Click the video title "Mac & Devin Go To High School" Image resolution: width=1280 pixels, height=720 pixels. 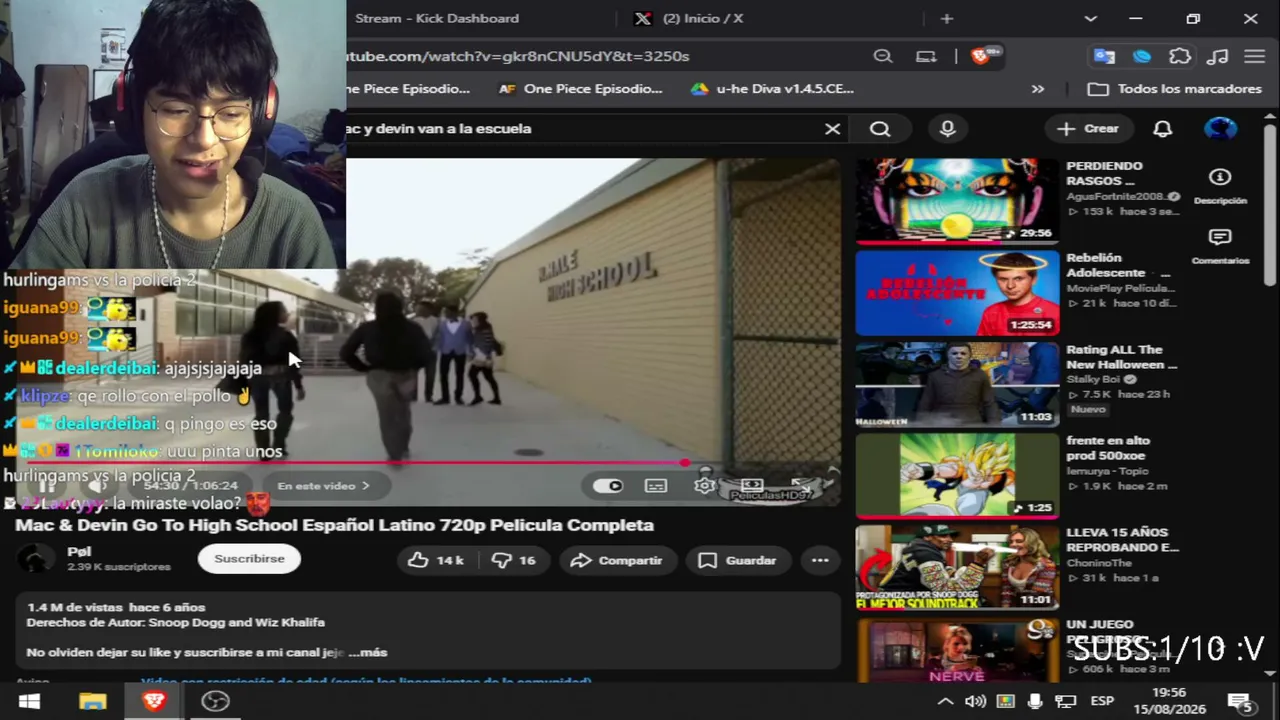(x=334, y=525)
